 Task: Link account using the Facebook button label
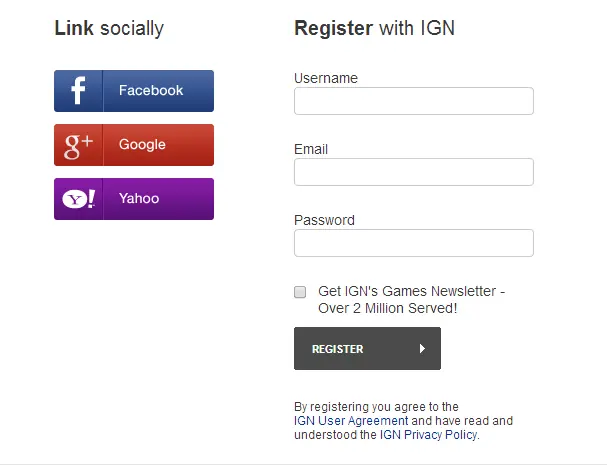coord(151,91)
